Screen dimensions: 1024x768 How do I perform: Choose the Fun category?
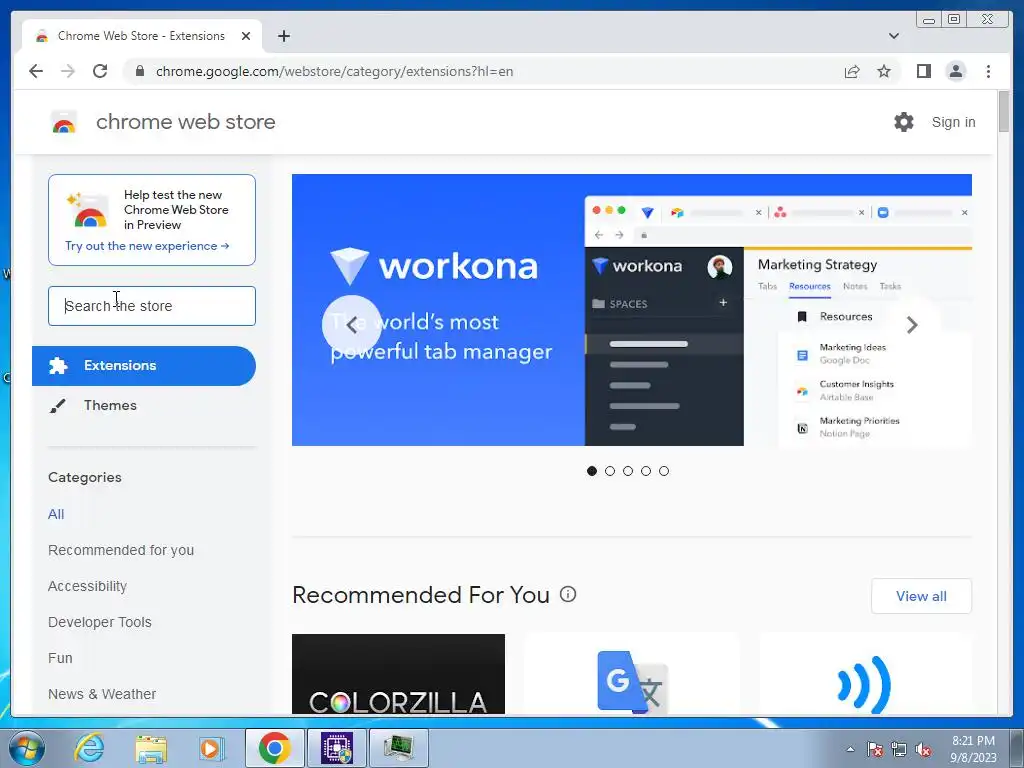[x=60, y=658]
